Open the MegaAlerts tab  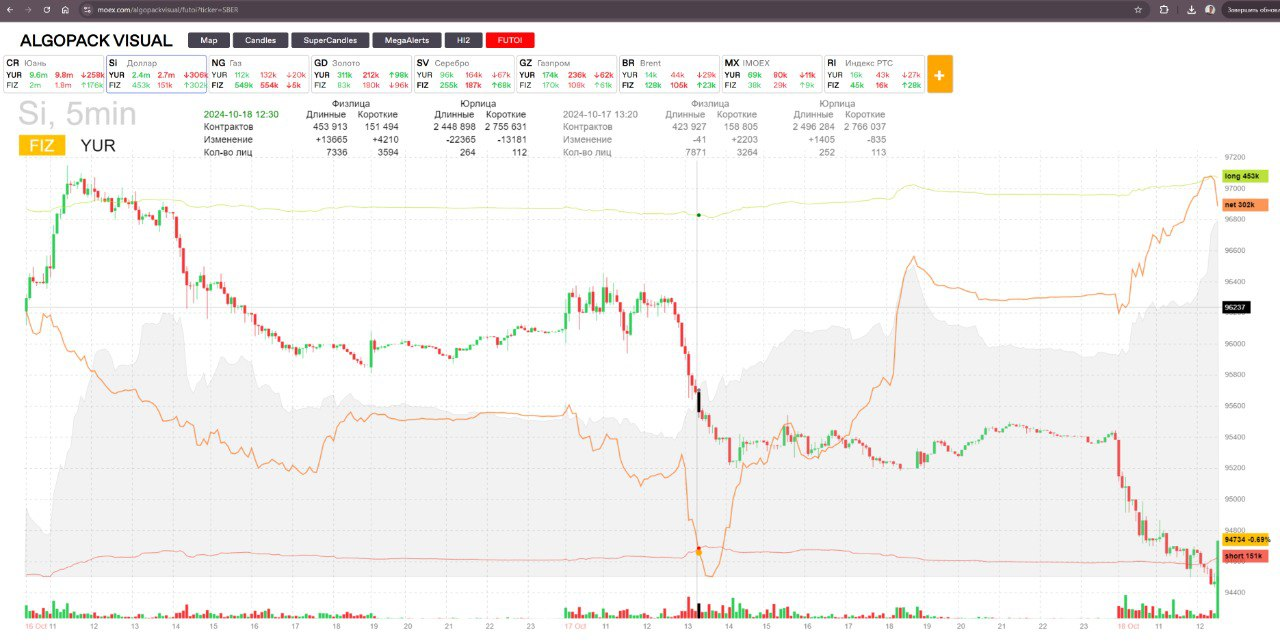coord(405,41)
